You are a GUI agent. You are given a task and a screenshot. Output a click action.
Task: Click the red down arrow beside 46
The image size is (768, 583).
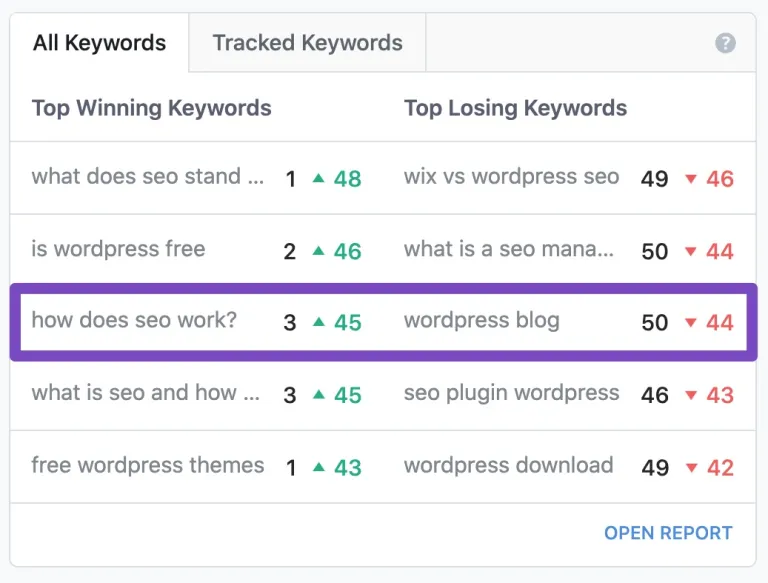click(x=691, y=179)
